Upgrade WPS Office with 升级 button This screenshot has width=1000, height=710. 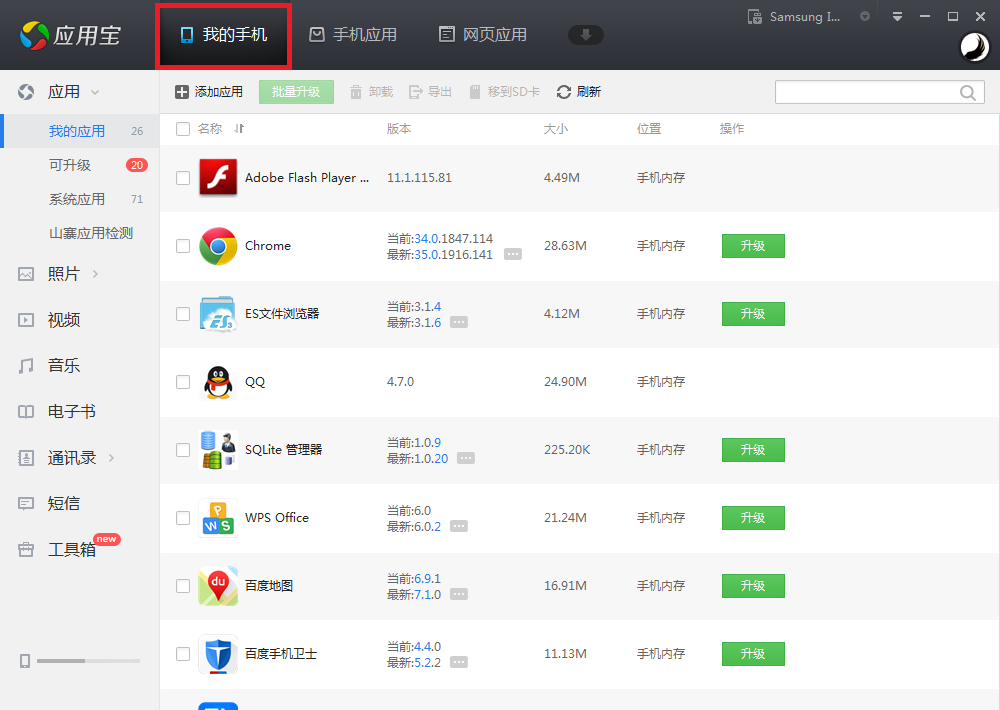point(753,517)
